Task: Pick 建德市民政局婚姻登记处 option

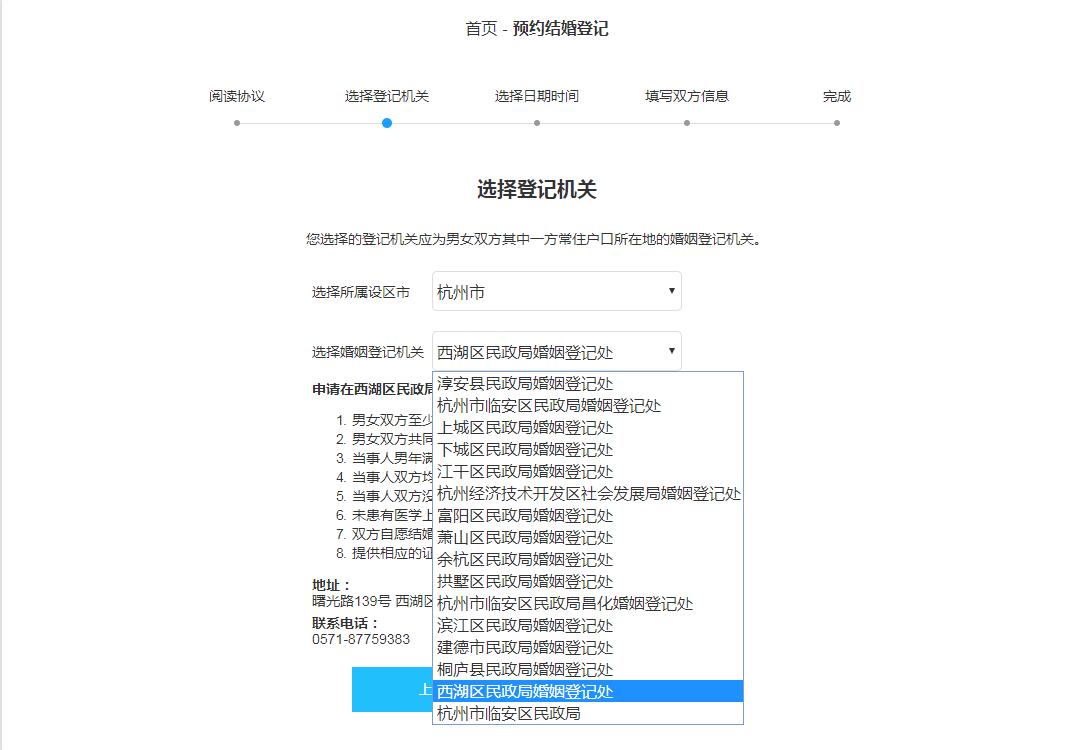Action: 588,647
